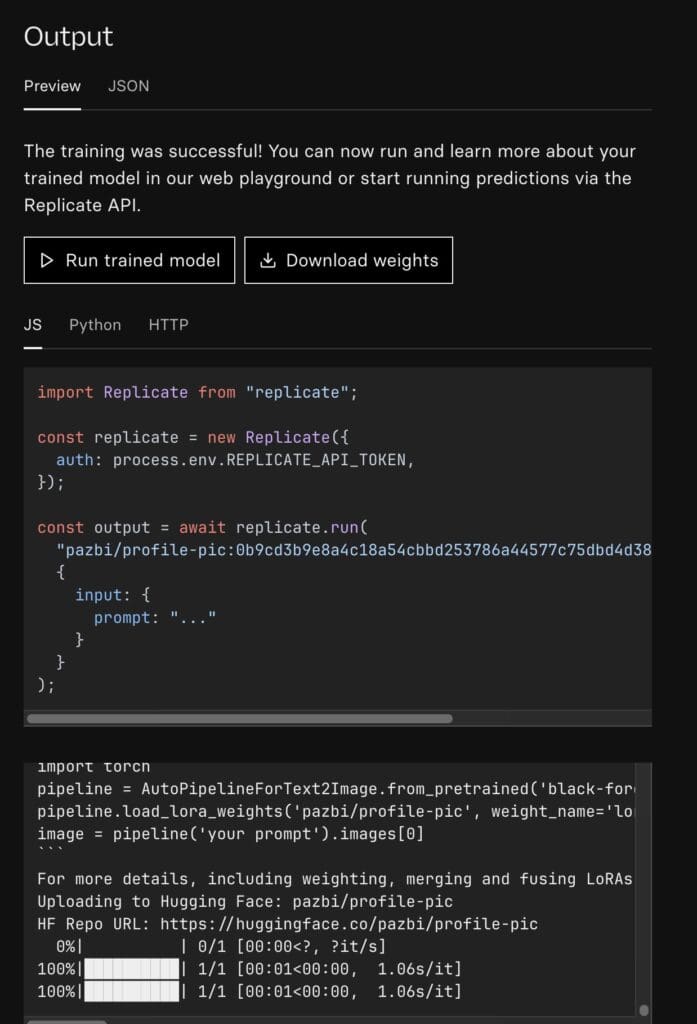Click the horizontal scrollbar under JS code
The height and width of the screenshot is (1024, 697).
240,719
